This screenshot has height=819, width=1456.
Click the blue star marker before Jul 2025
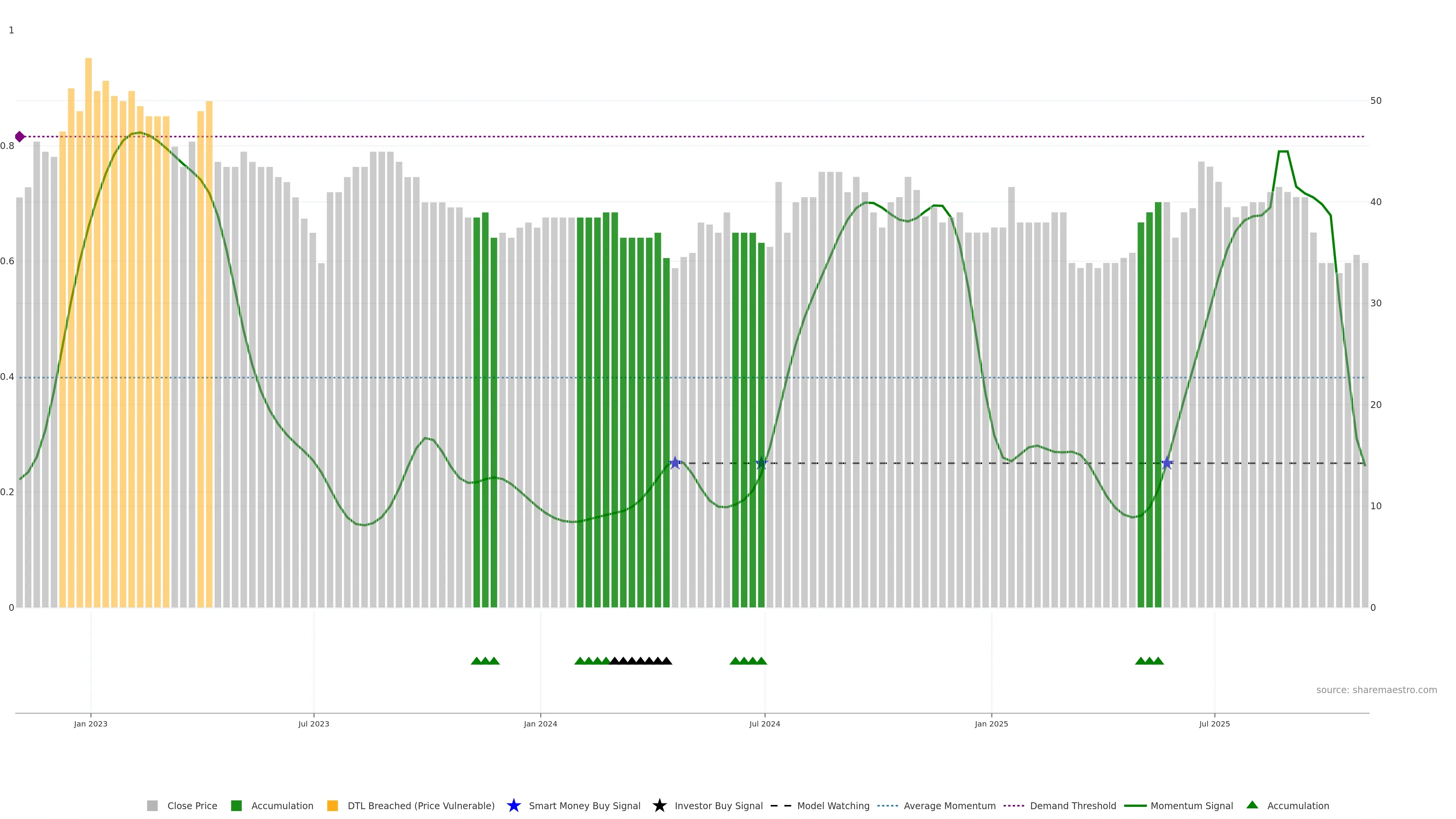(1167, 463)
